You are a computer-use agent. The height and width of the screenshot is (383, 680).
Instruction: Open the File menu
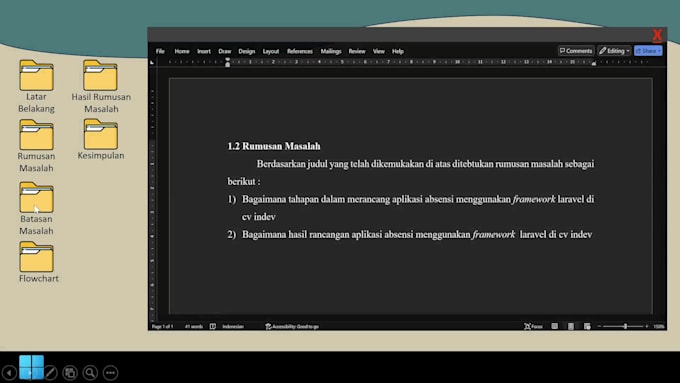pos(160,51)
